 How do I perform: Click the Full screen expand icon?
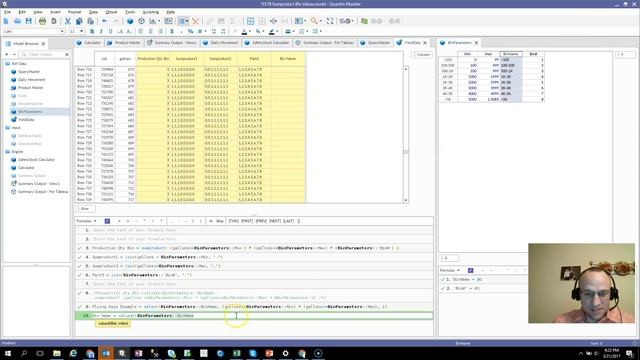pos(330,21)
